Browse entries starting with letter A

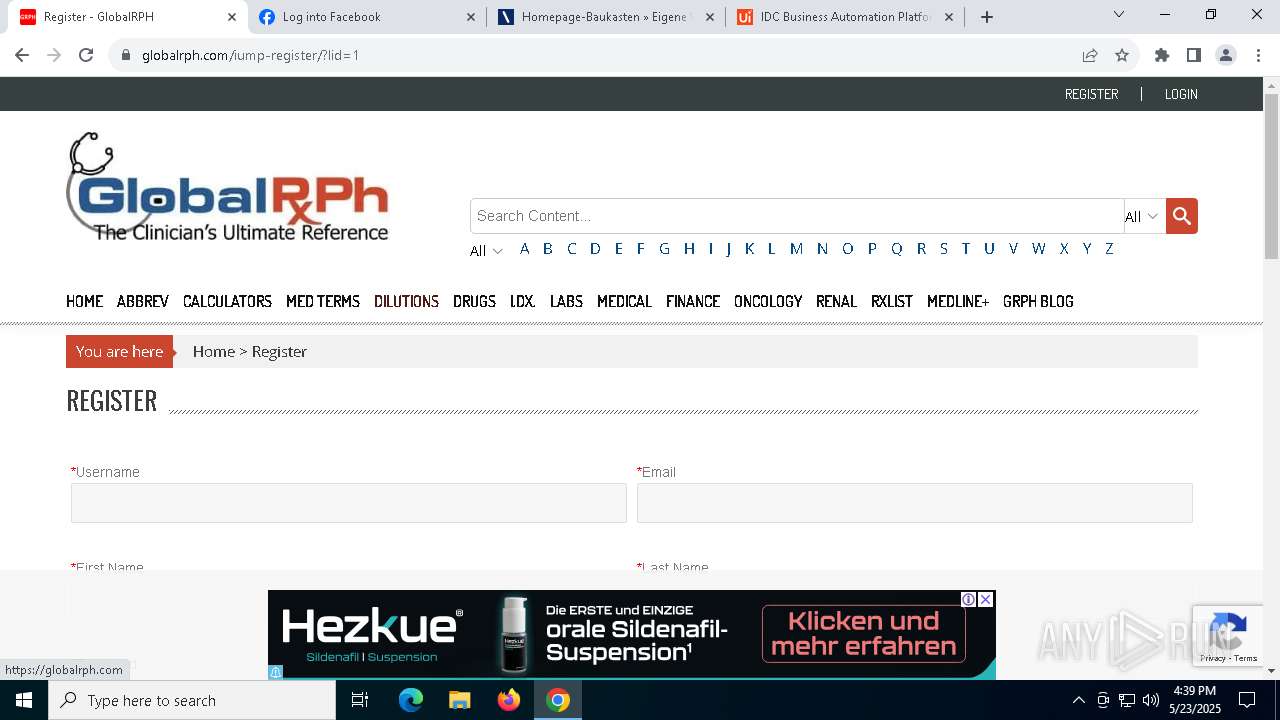tap(524, 249)
